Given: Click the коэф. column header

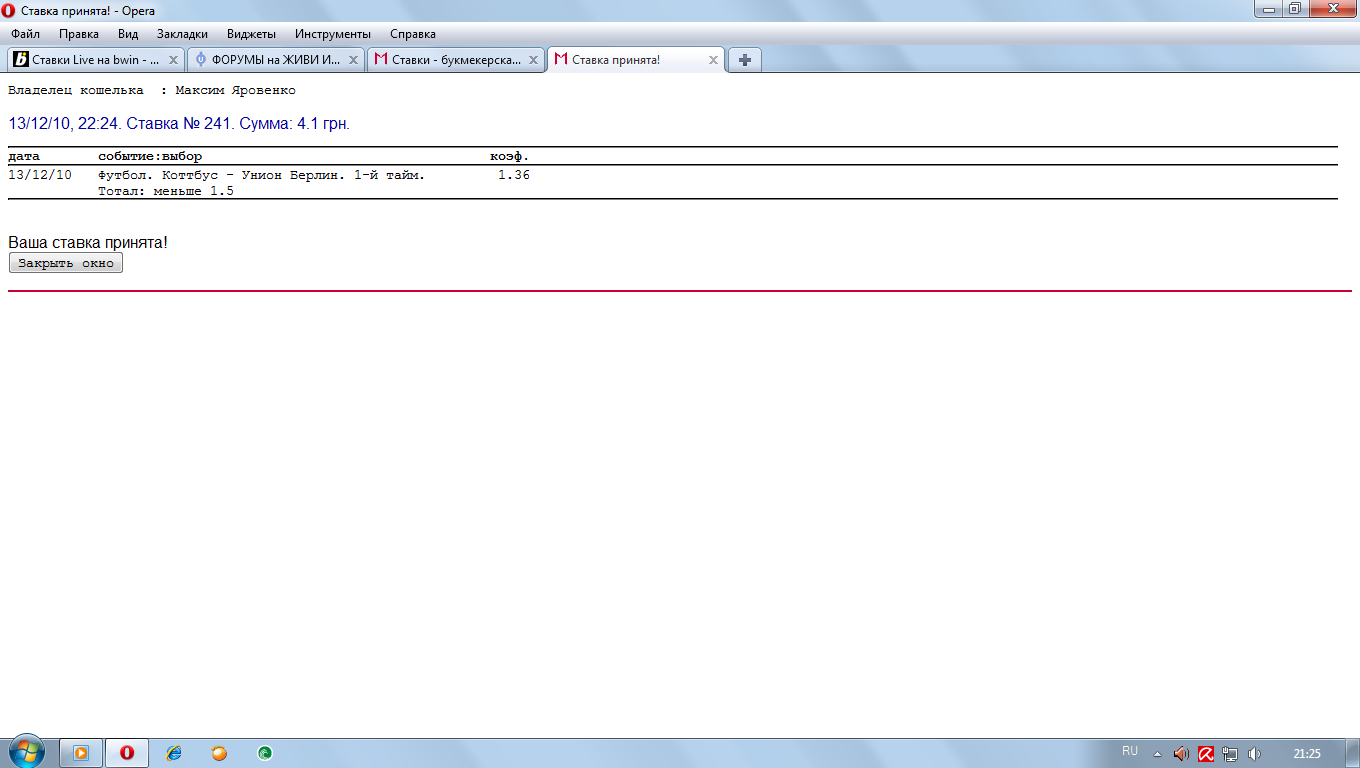Looking at the screenshot, I should (x=509, y=157).
